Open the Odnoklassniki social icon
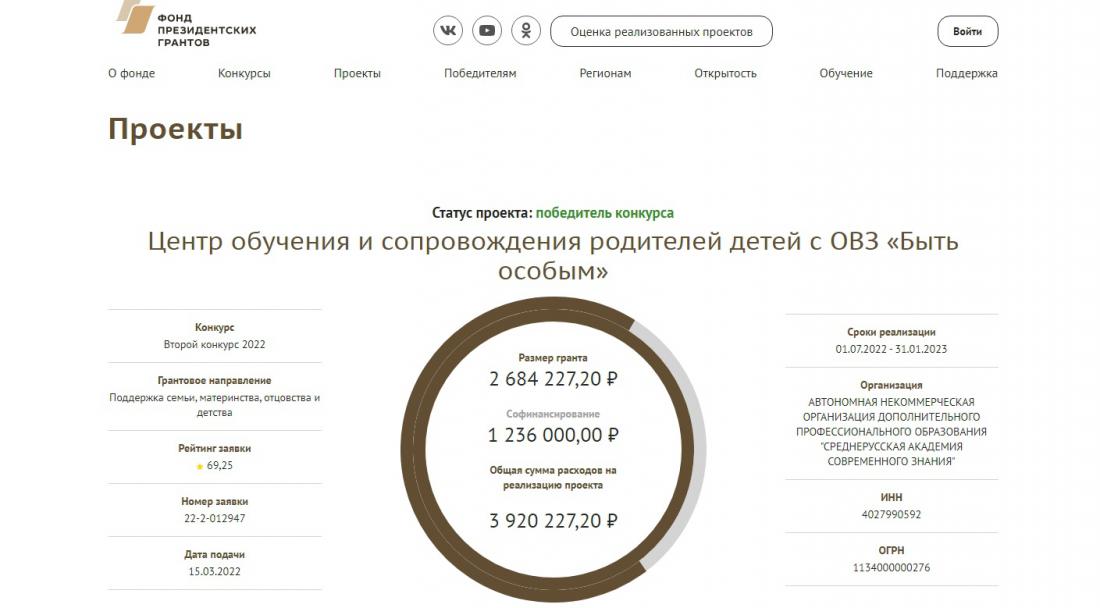Screen dimensions: 1100x608 coord(526,31)
